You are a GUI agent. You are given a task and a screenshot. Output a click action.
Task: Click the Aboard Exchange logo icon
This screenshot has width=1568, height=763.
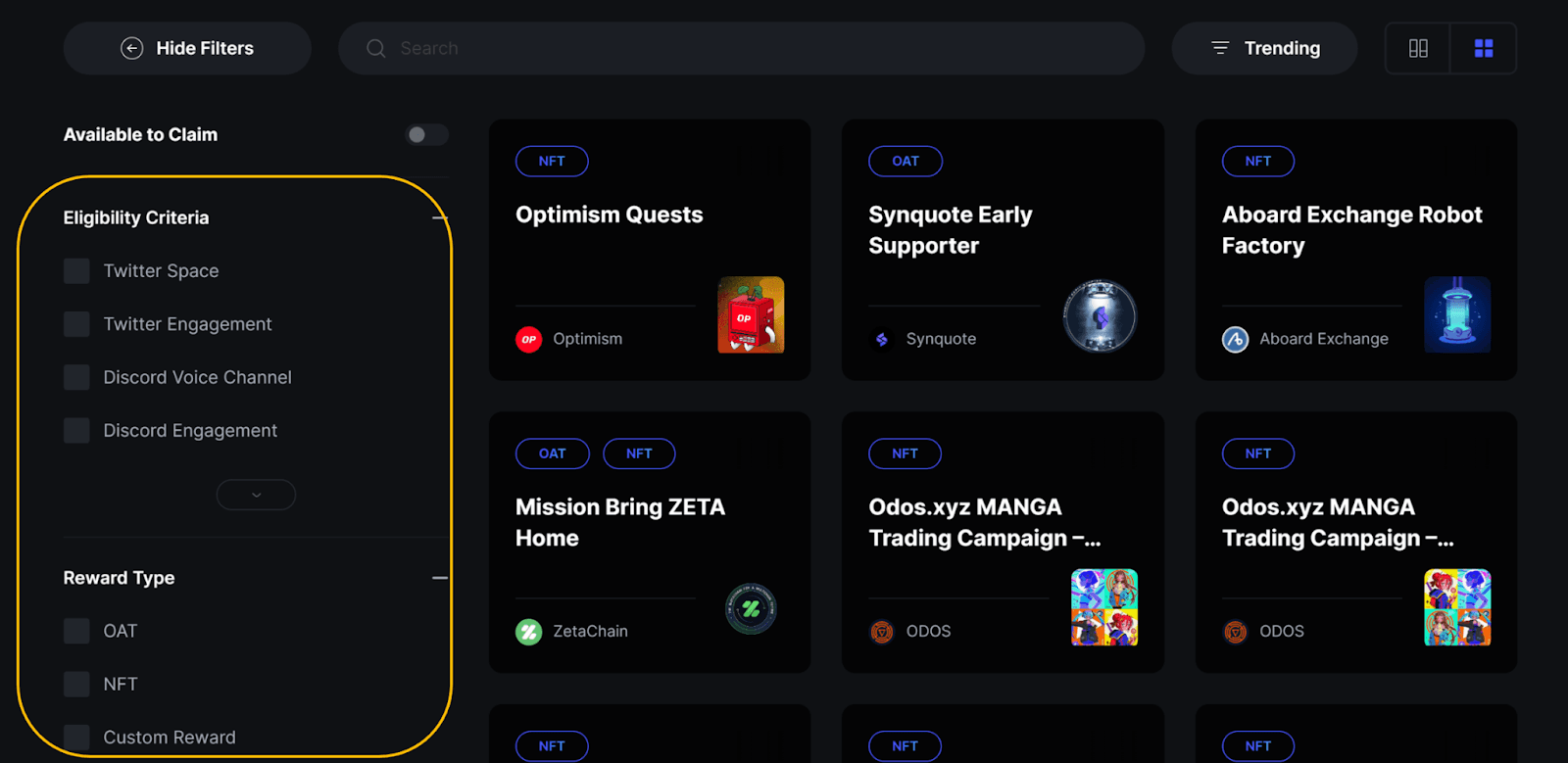click(1235, 339)
